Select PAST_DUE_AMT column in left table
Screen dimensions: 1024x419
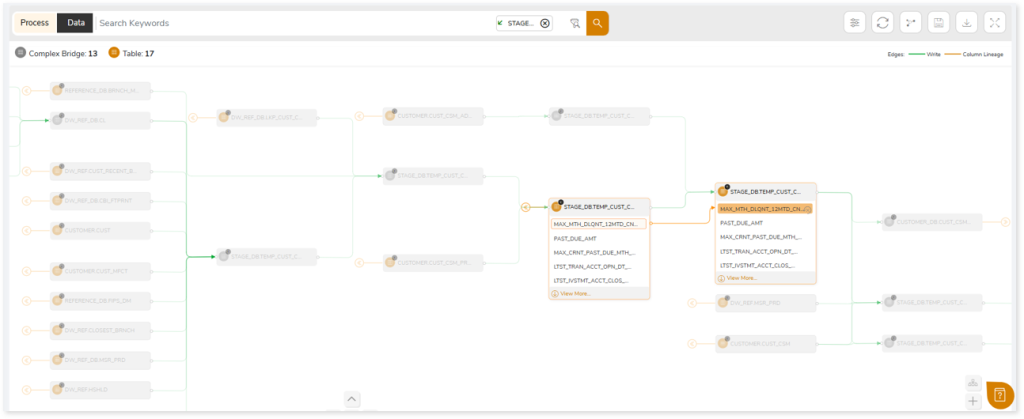pyautogui.click(x=575, y=239)
